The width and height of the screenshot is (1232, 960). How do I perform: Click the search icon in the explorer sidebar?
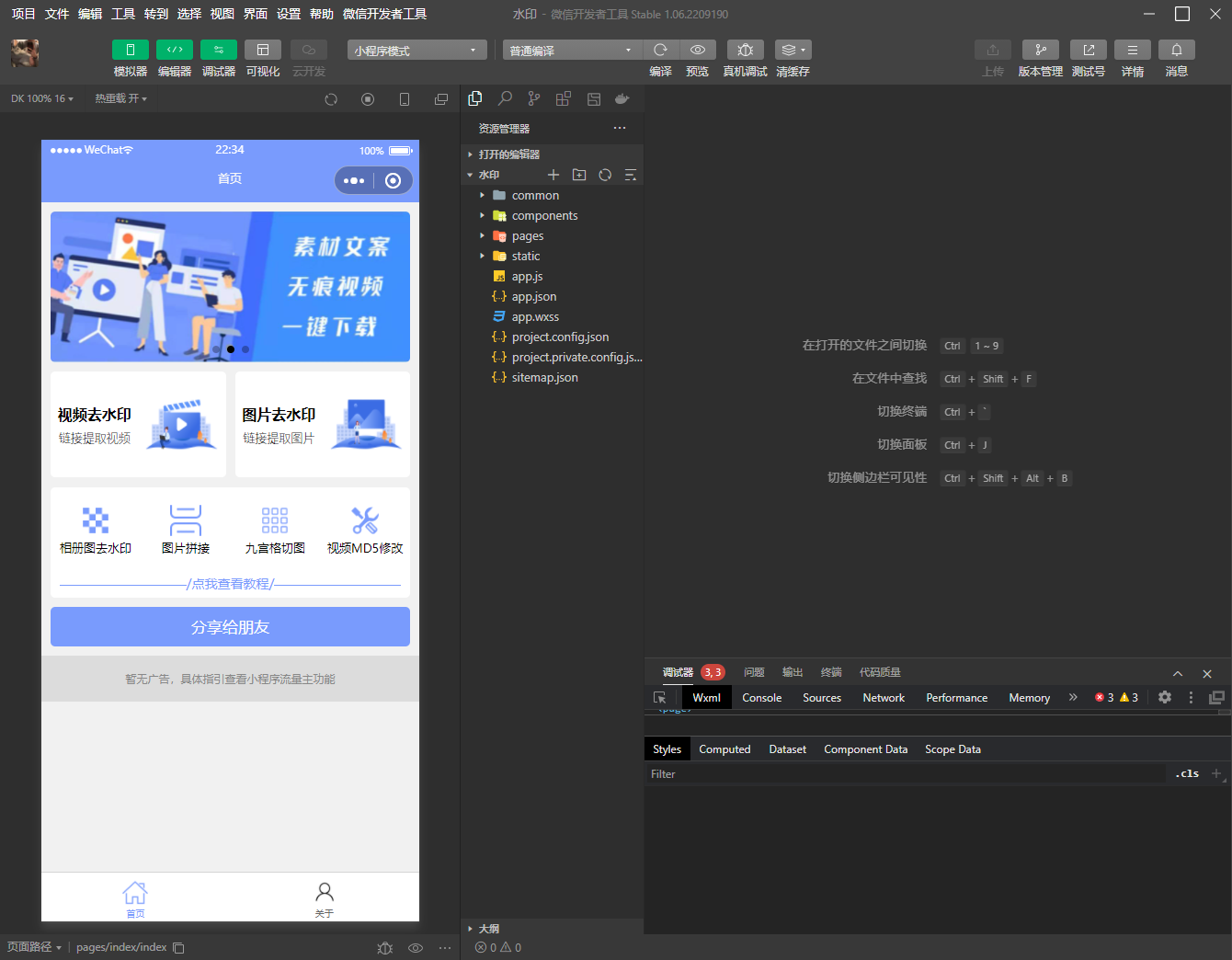pyautogui.click(x=504, y=98)
